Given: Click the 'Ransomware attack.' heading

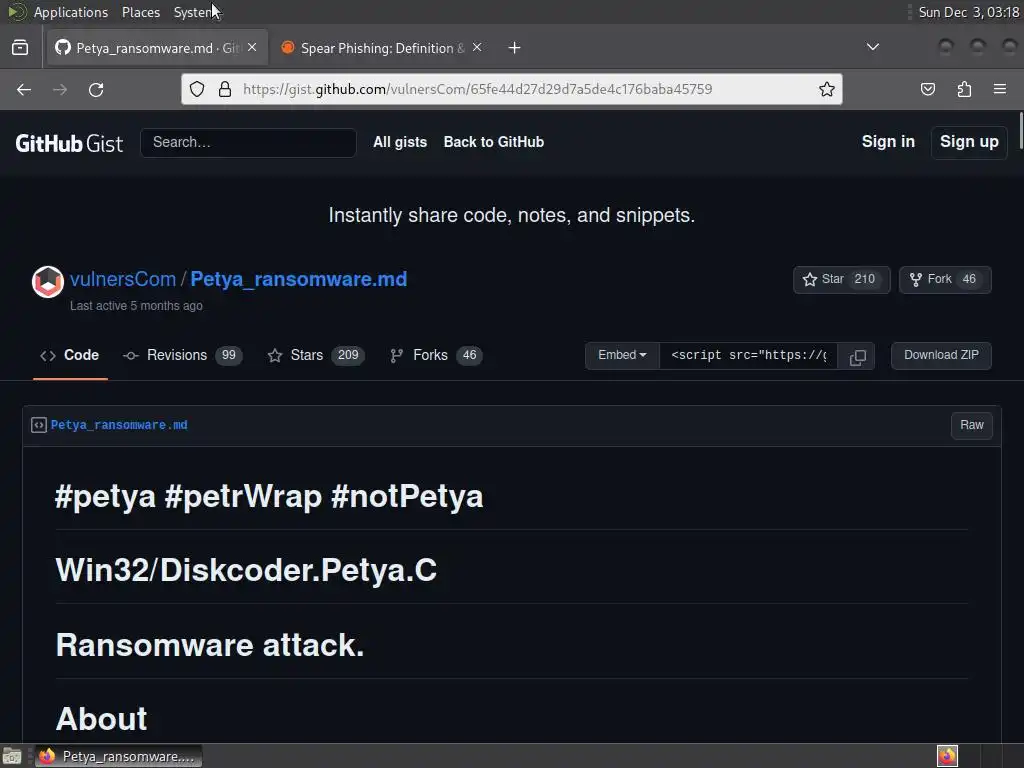Looking at the screenshot, I should click(210, 645).
